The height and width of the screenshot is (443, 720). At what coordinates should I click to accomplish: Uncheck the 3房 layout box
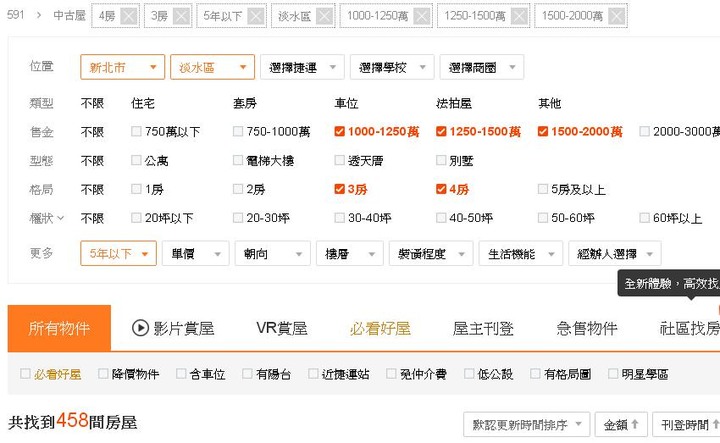[x=339, y=189]
